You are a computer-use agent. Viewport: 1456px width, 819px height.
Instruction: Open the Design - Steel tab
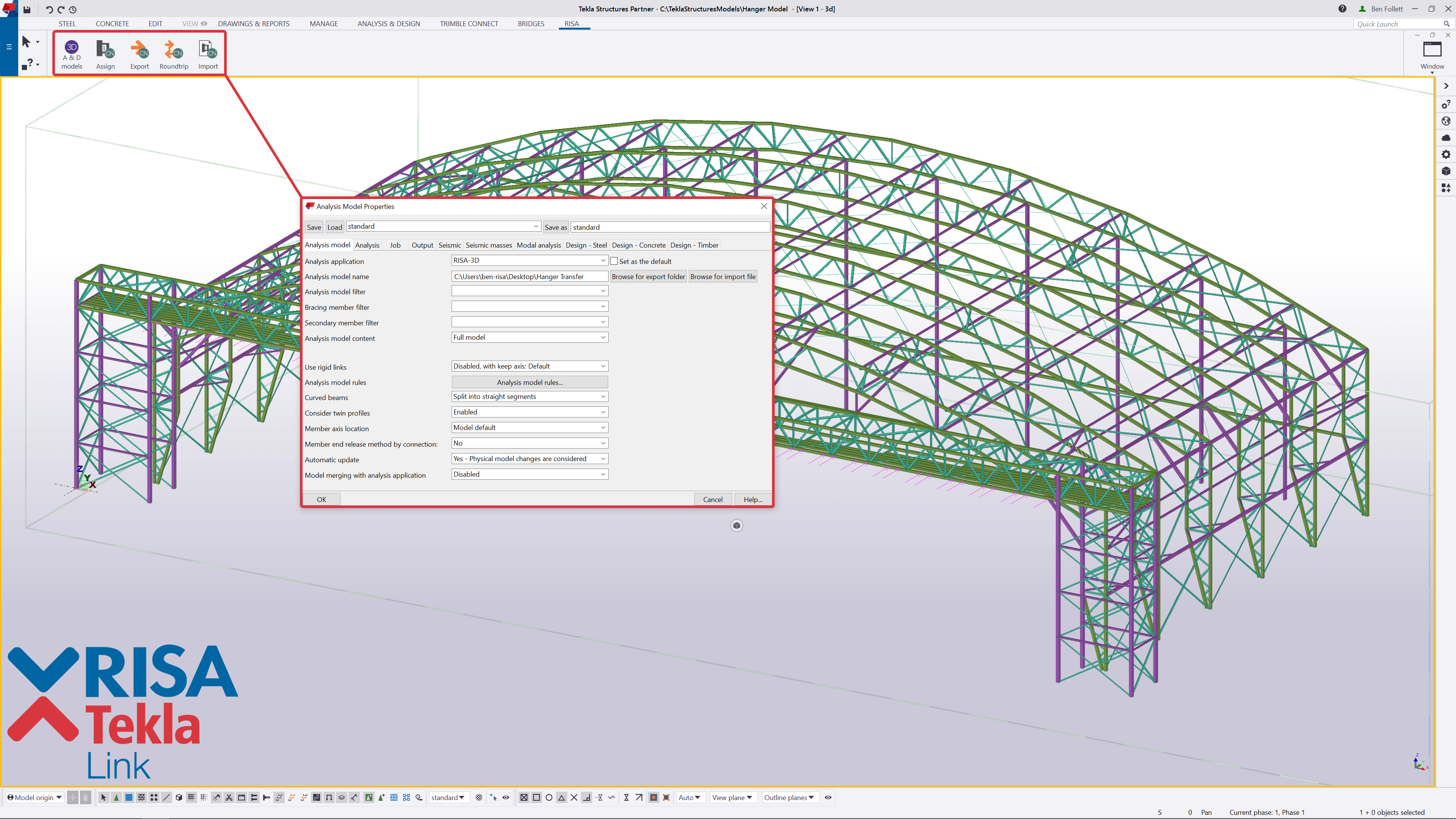[x=586, y=245]
